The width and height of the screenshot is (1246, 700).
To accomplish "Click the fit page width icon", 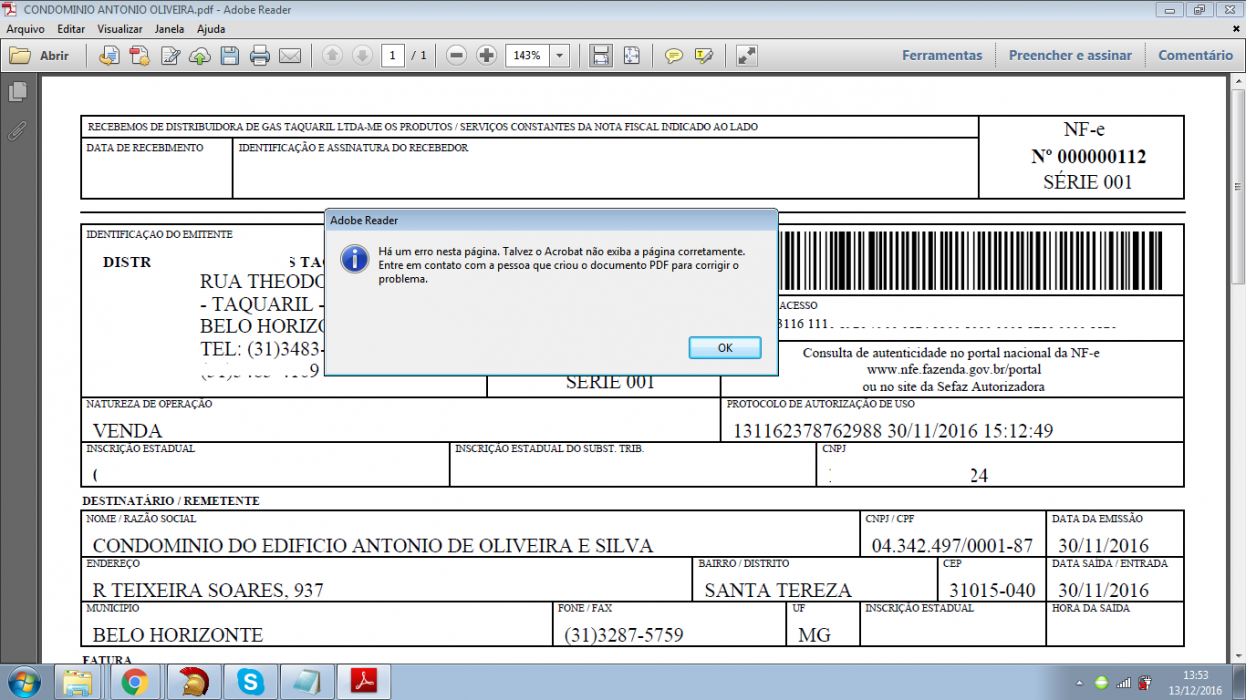I will click(601, 56).
